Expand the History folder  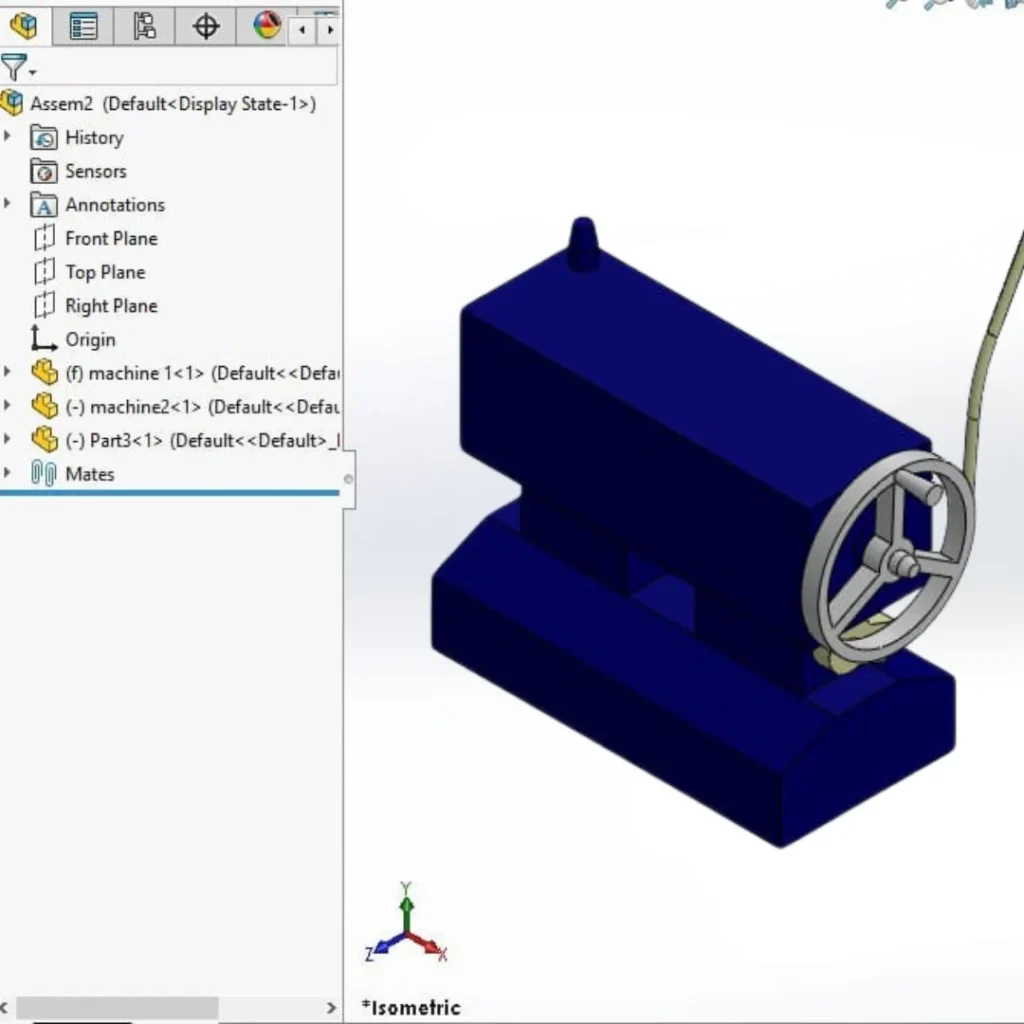(x=8, y=137)
